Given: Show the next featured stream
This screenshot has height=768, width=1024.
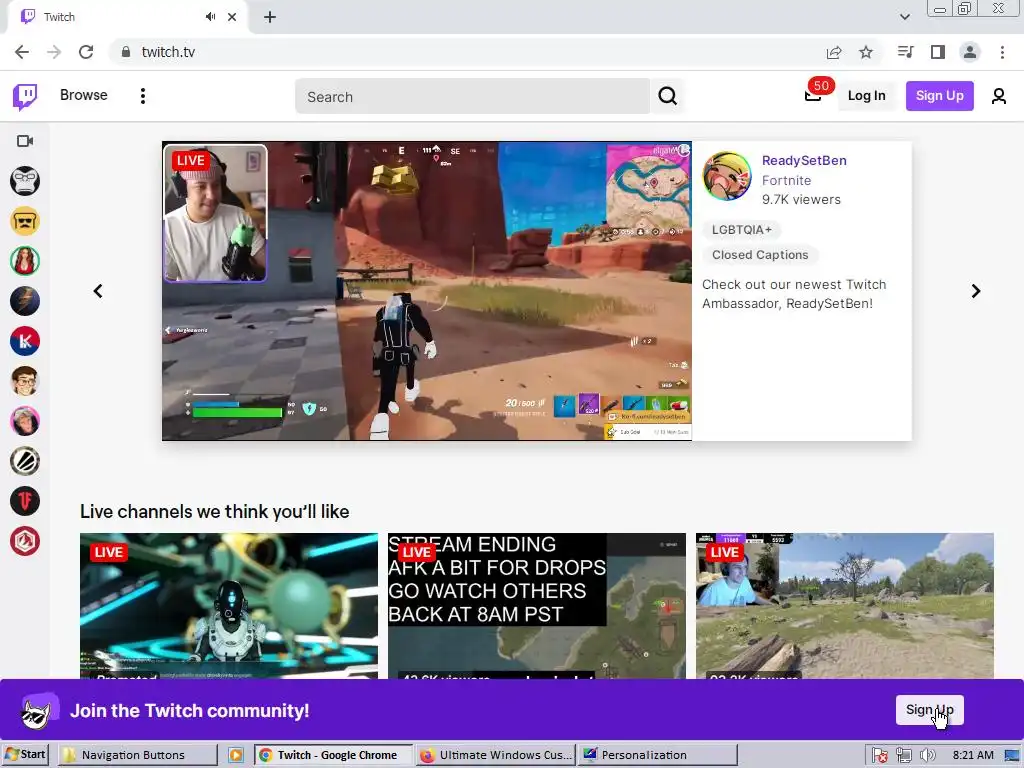Looking at the screenshot, I should [976, 291].
